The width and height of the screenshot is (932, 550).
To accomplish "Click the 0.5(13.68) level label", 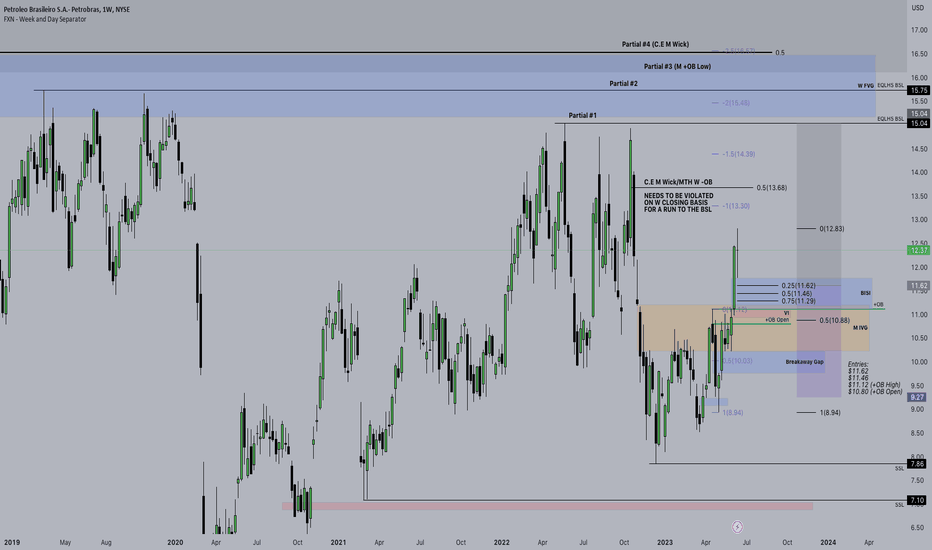I will pyautogui.click(x=772, y=188).
